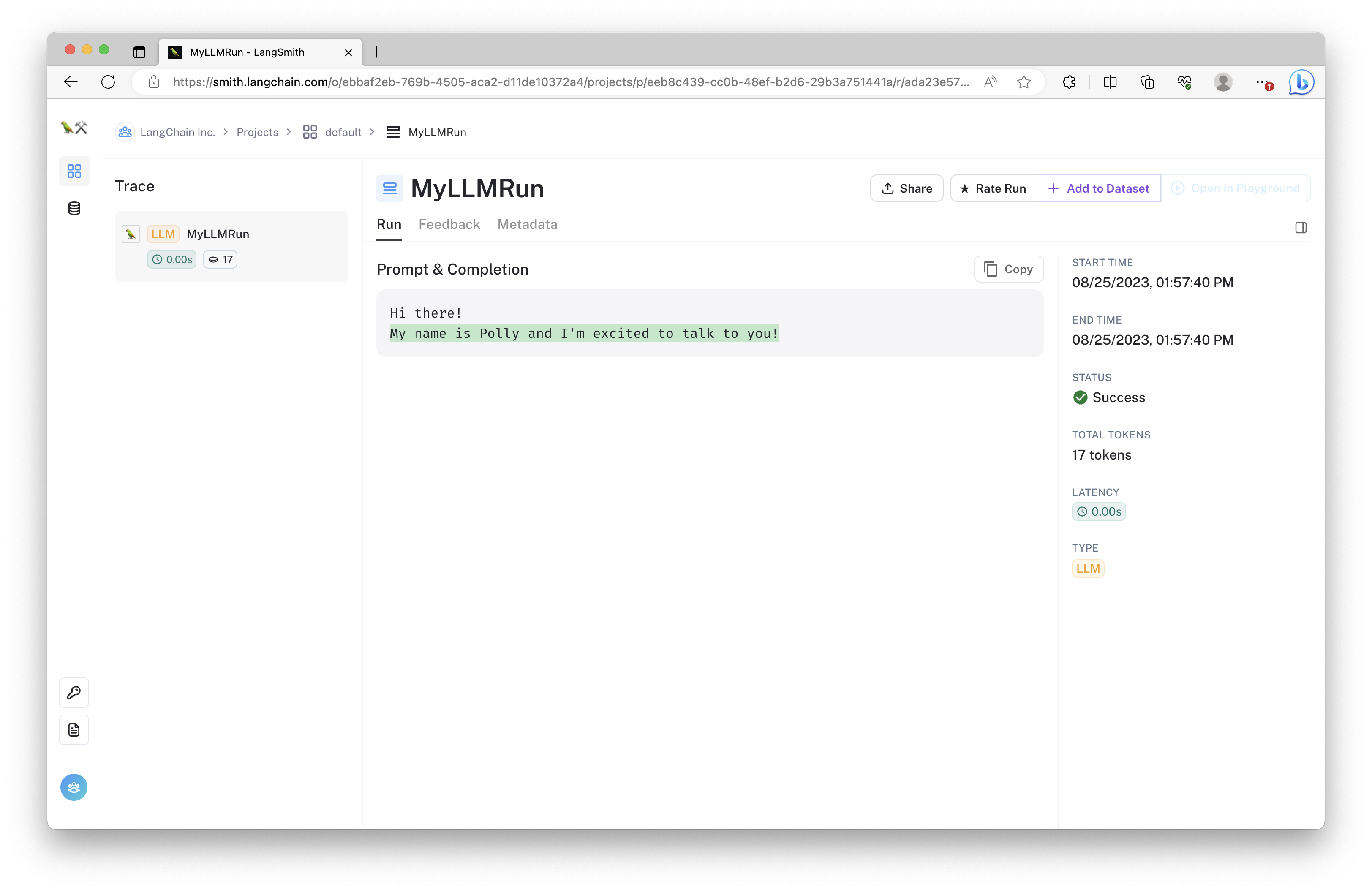The width and height of the screenshot is (1372, 892).
Task: Toggle the split-view layout icon
Action: click(1301, 227)
